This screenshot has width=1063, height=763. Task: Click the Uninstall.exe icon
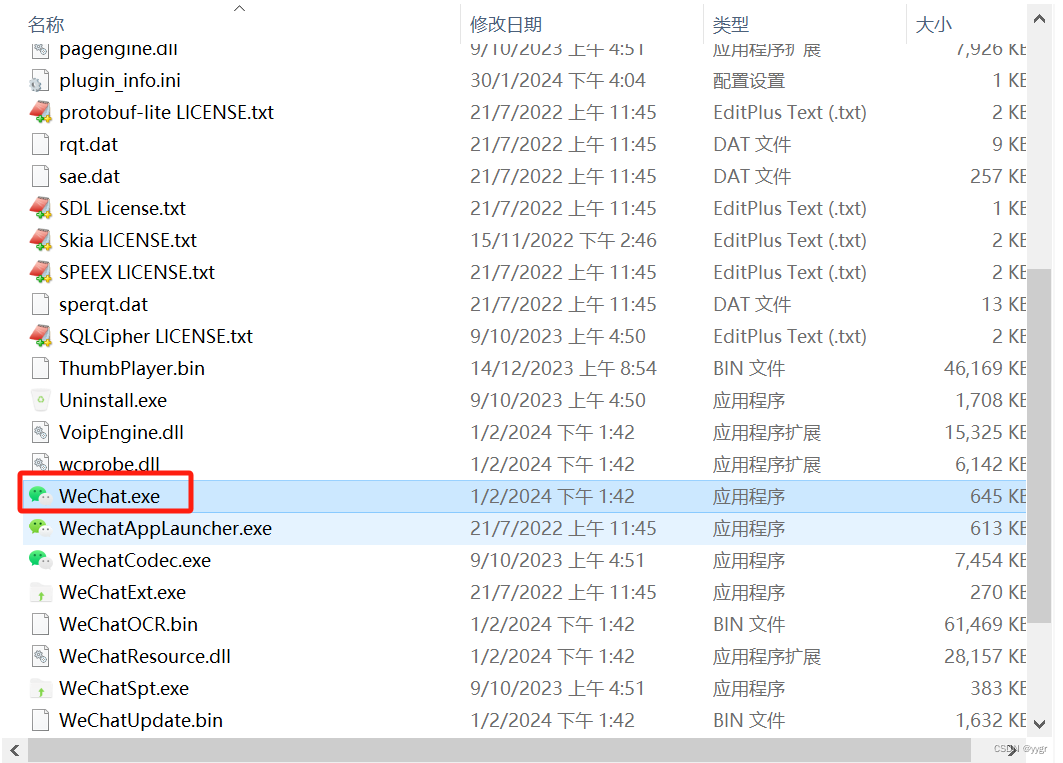(x=40, y=400)
